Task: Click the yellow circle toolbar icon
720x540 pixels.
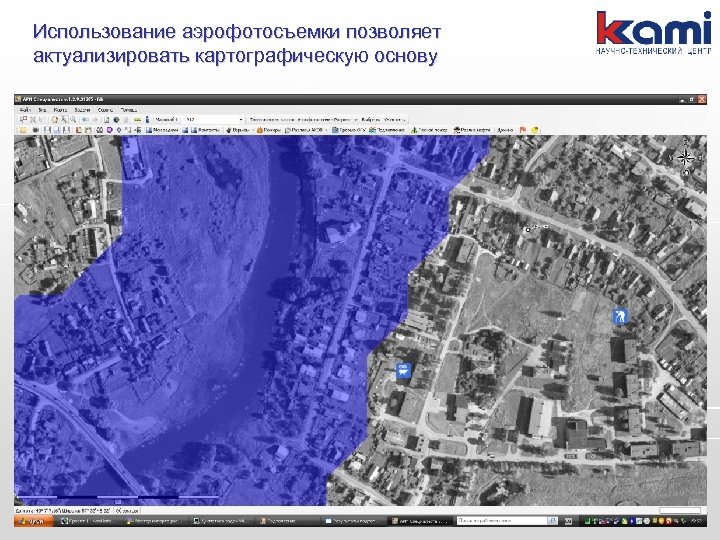Action: (x=535, y=130)
